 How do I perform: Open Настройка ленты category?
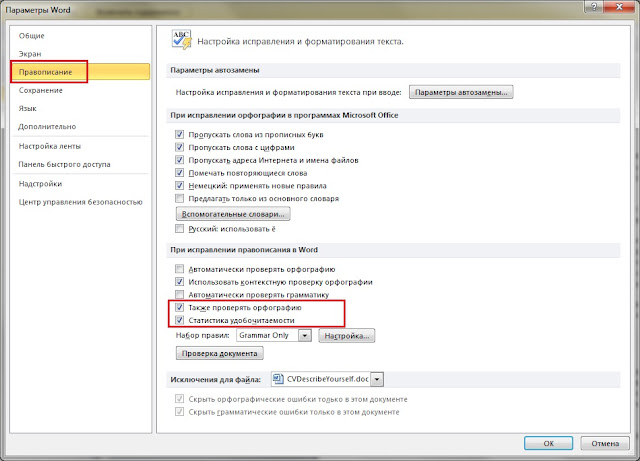pos(50,146)
